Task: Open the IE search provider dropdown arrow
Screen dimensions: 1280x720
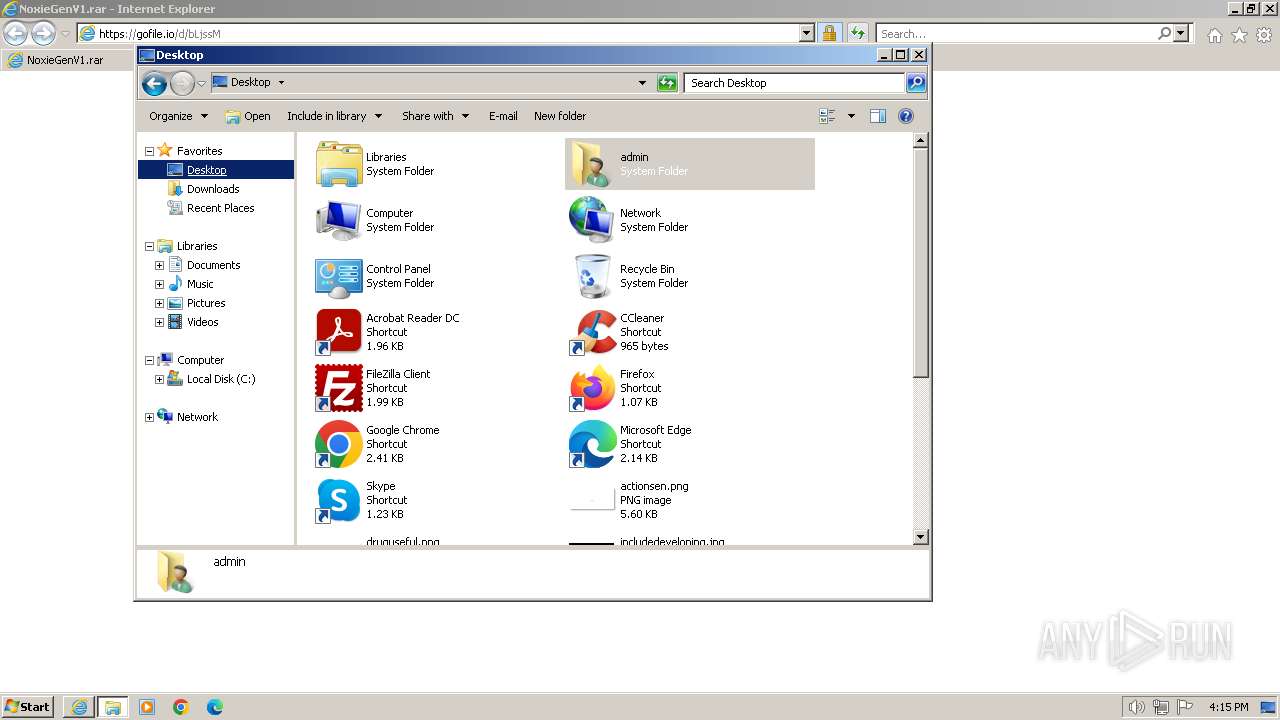Action: click(x=1182, y=33)
